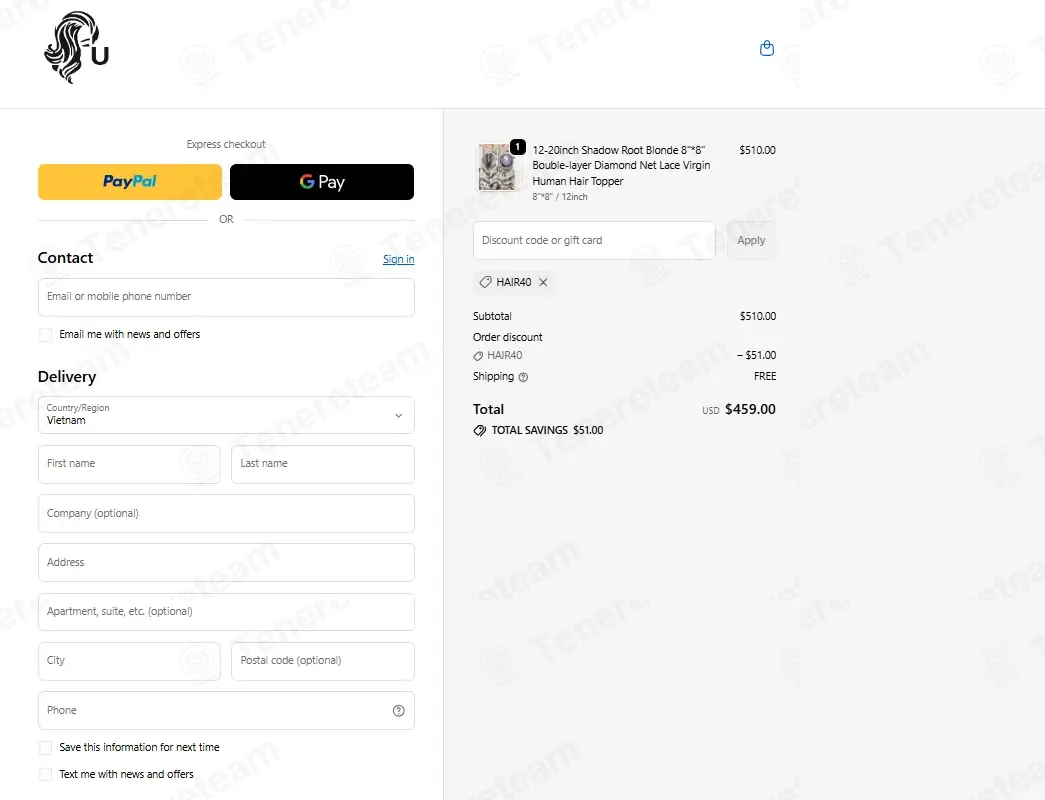Click the $459.00 total amount
Image resolution: width=1045 pixels, height=800 pixels.
coord(750,409)
